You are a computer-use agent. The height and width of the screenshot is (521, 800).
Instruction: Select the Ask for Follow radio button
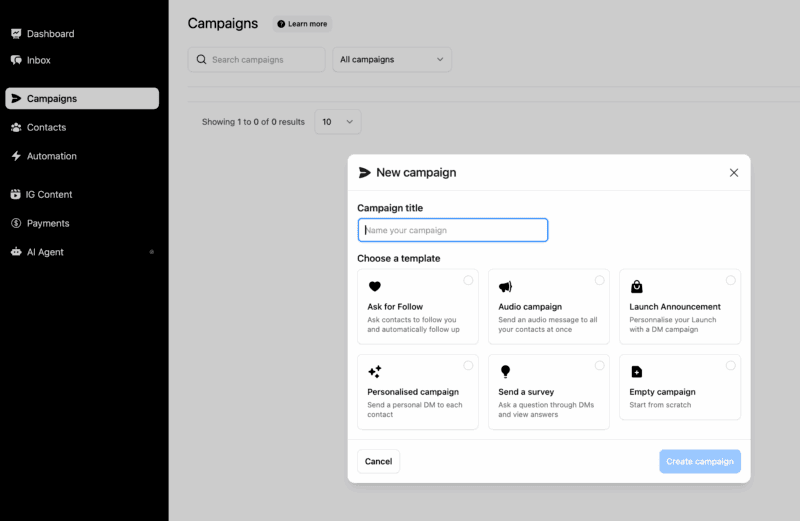pos(468,280)
